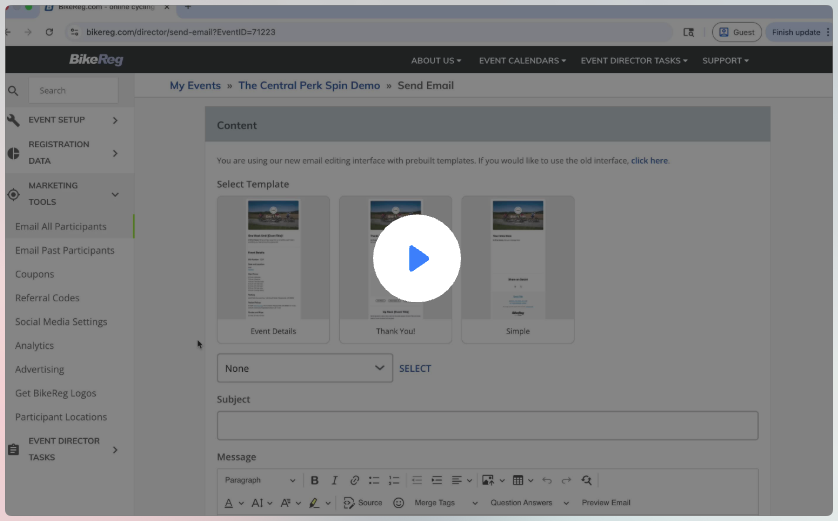Open the Question Answers dropdown
This screenshot has height=521, width=838.
pyautogui.click(x=529, y=503)
